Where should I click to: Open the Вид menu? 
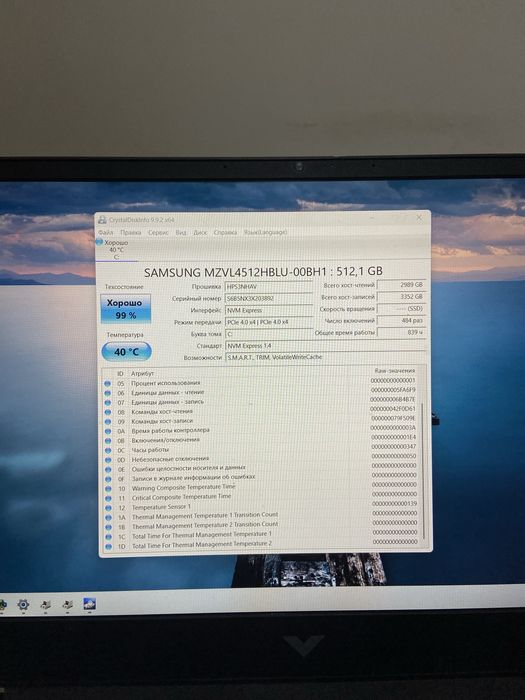point(181,233)
